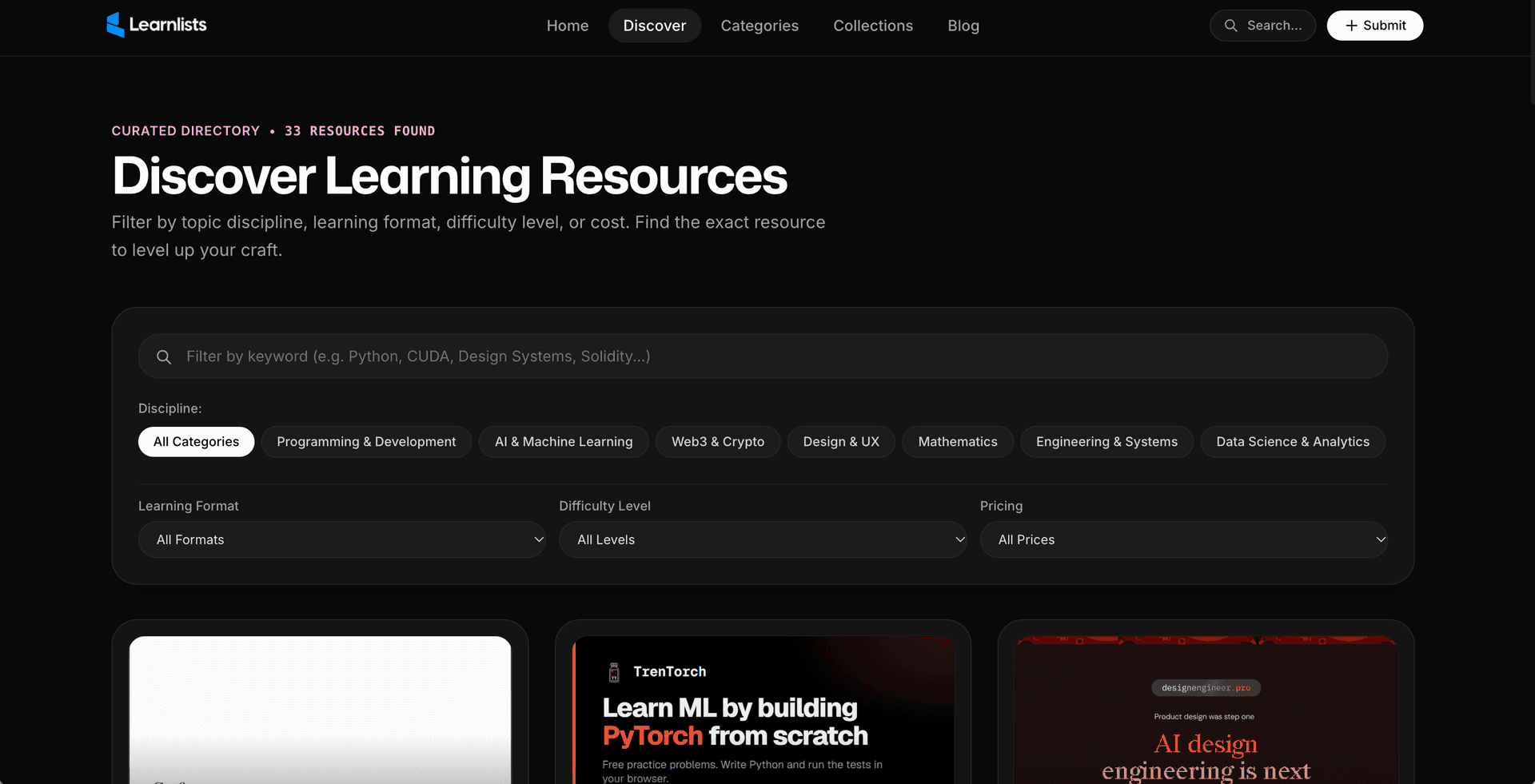Filter by Design & UX discipline

click(x=841, y=441)
